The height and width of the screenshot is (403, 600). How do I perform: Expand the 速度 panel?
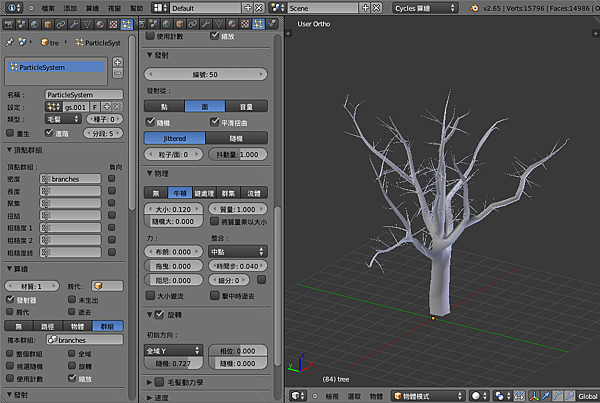pos(150,398)
